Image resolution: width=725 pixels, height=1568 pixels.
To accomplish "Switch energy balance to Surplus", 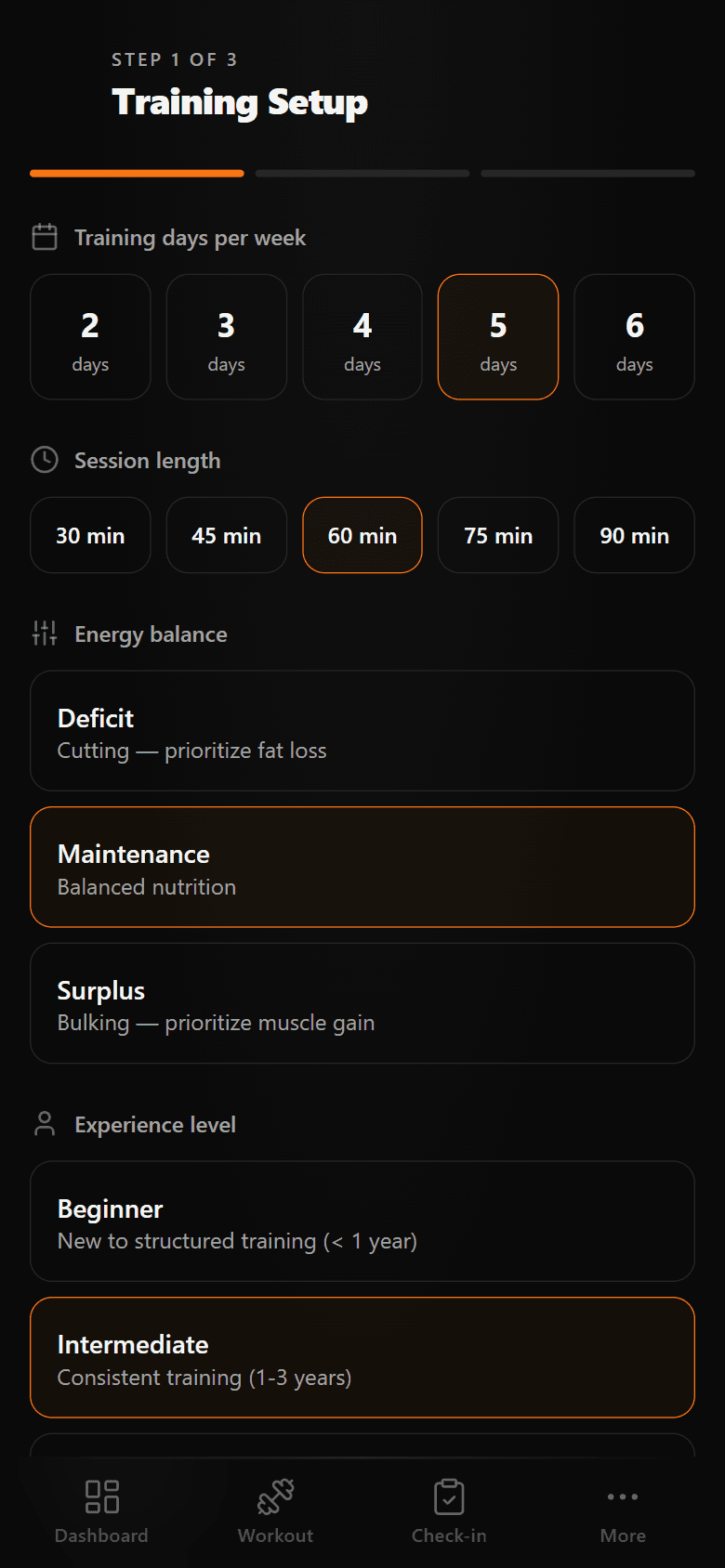I will 362,1003.
